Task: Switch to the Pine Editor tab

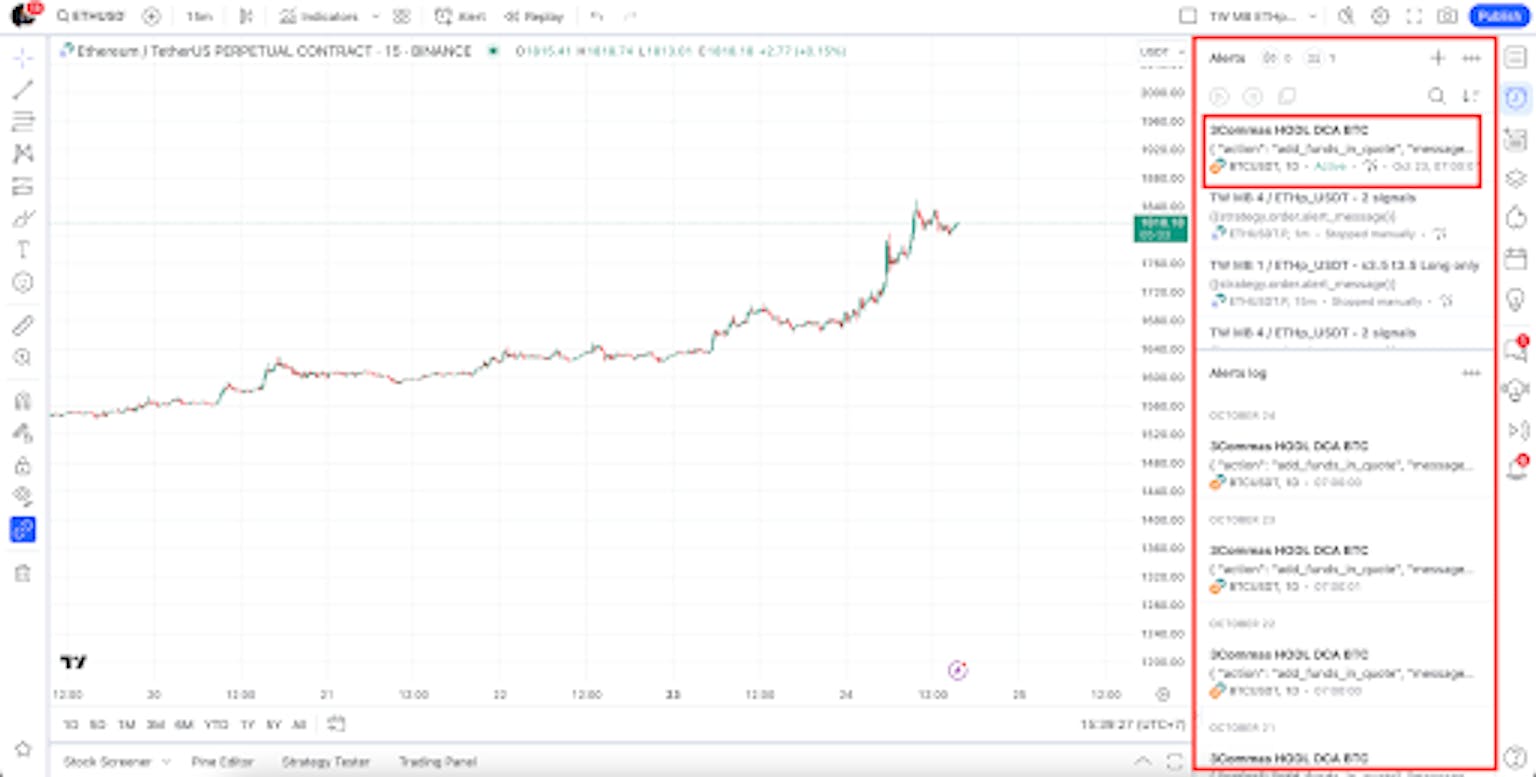Action: [x=222, y=761]
